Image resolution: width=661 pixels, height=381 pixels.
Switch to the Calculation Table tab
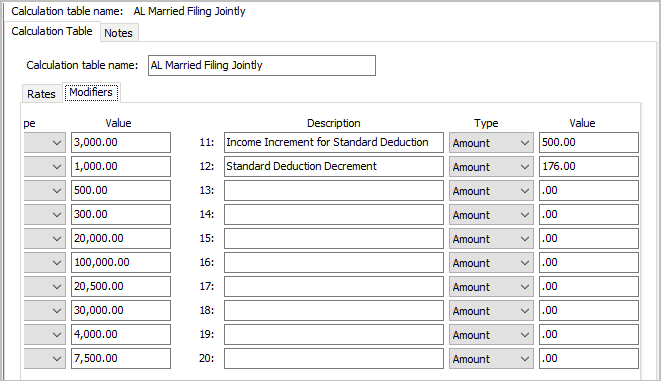tap(52, 31)
